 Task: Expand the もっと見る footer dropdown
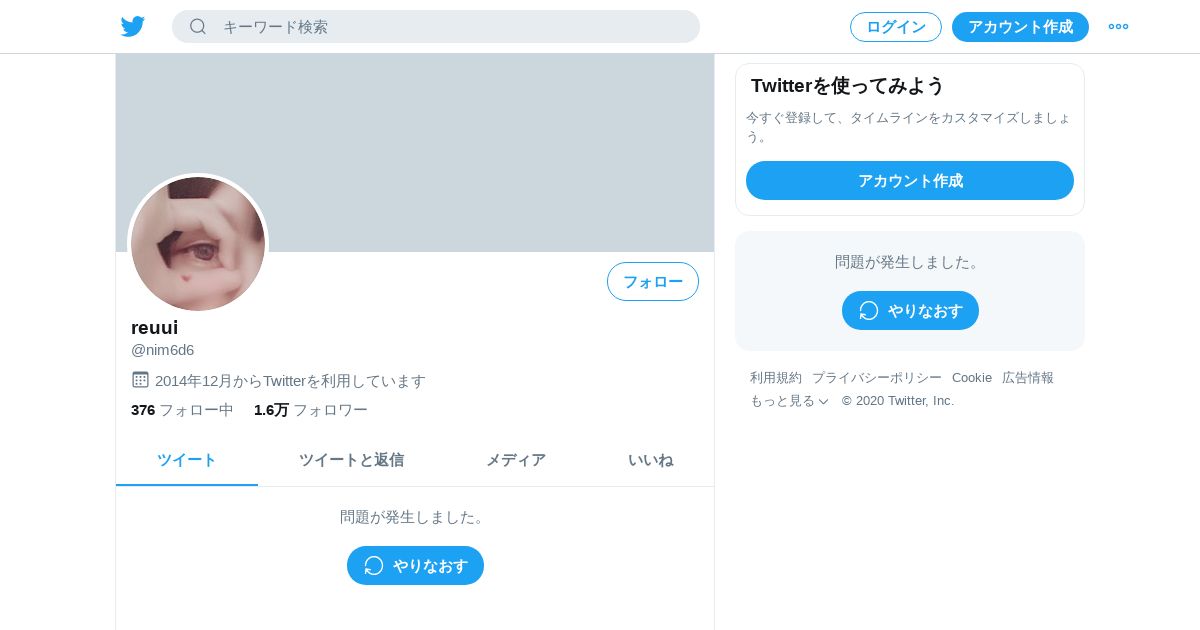[789, 401]
